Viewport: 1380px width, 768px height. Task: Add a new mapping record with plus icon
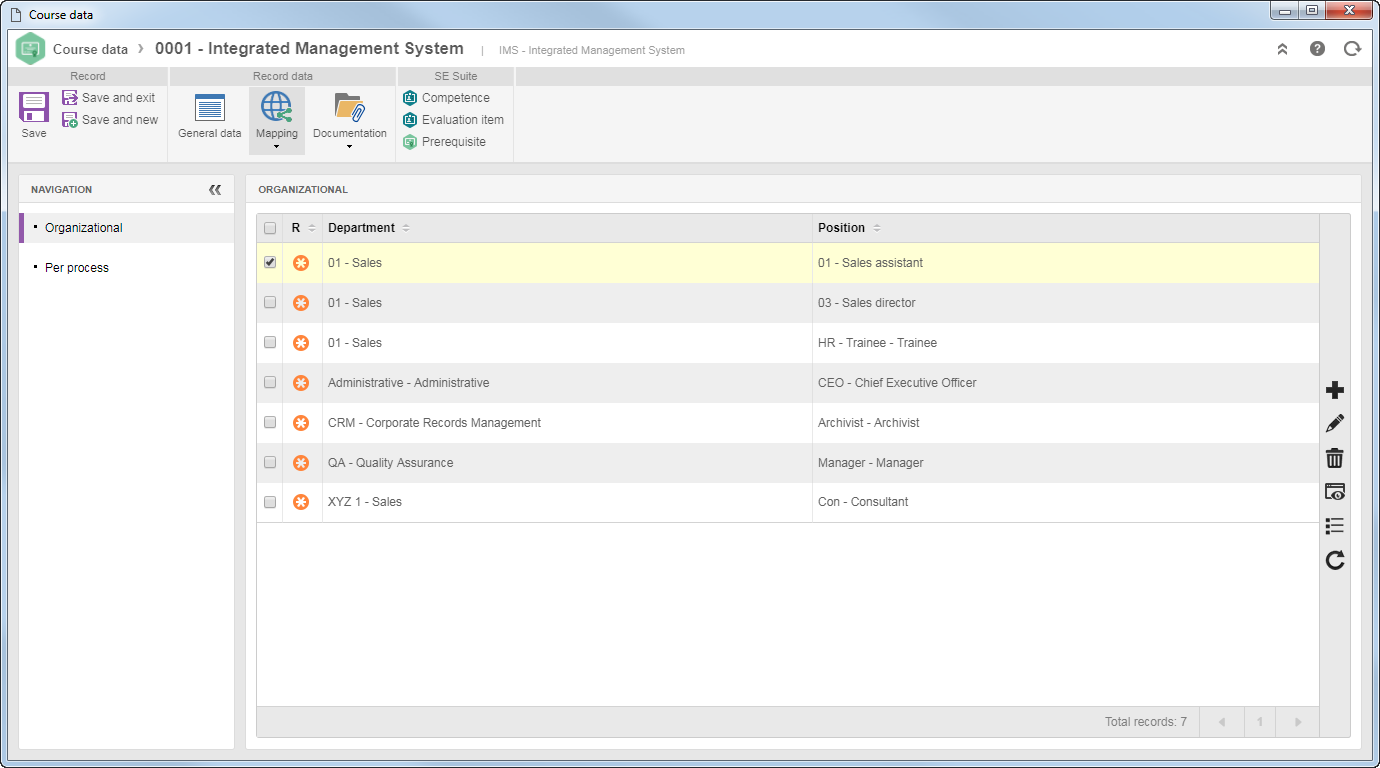point(1335,390)
